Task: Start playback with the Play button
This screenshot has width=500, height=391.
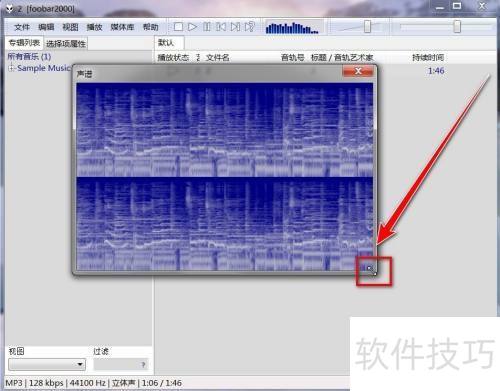Action: 192,27
